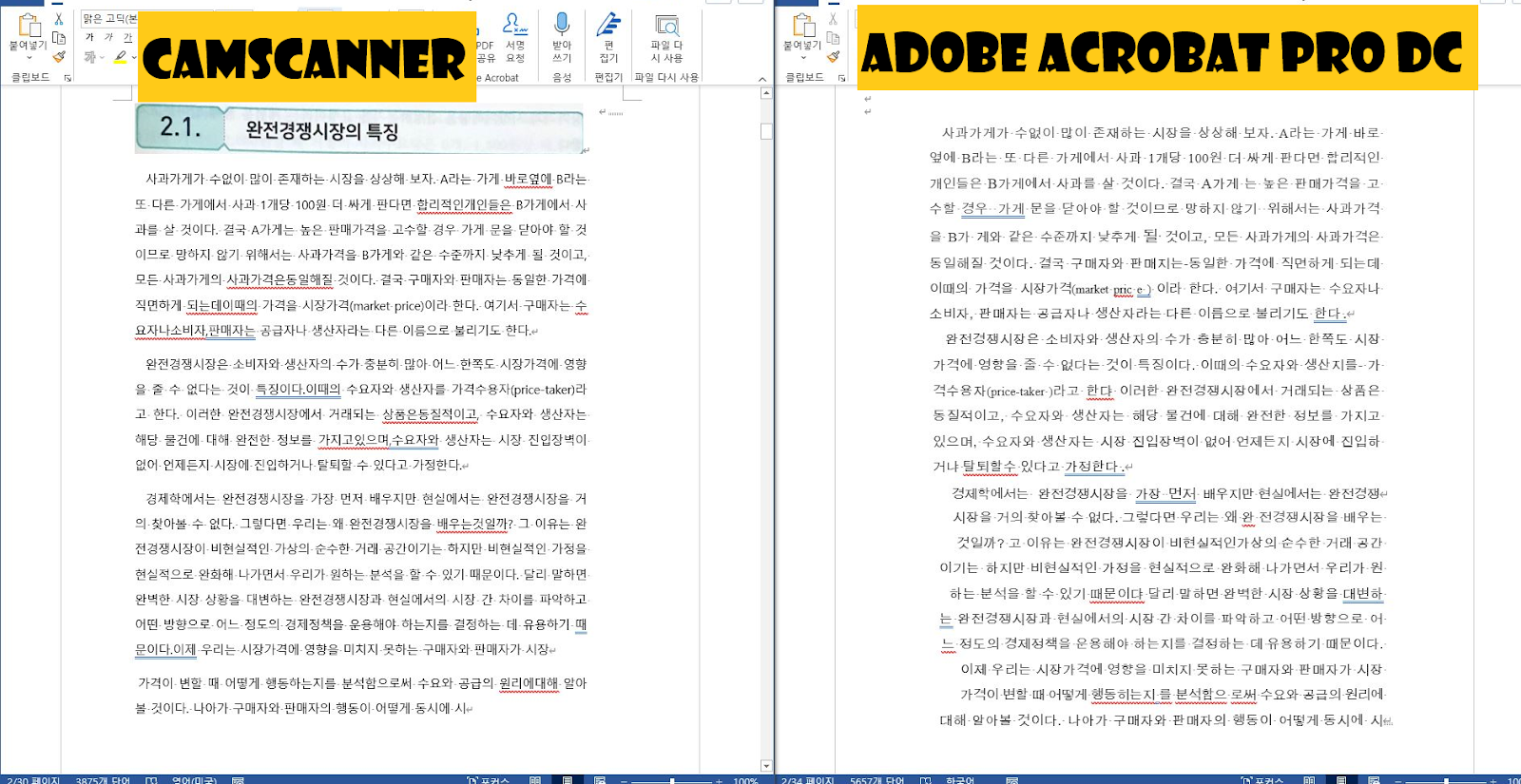The height and width of the screenshot is (784, 1521).
Task: Switch to Read Mode view in right status bar
Action: (1310, 780)
